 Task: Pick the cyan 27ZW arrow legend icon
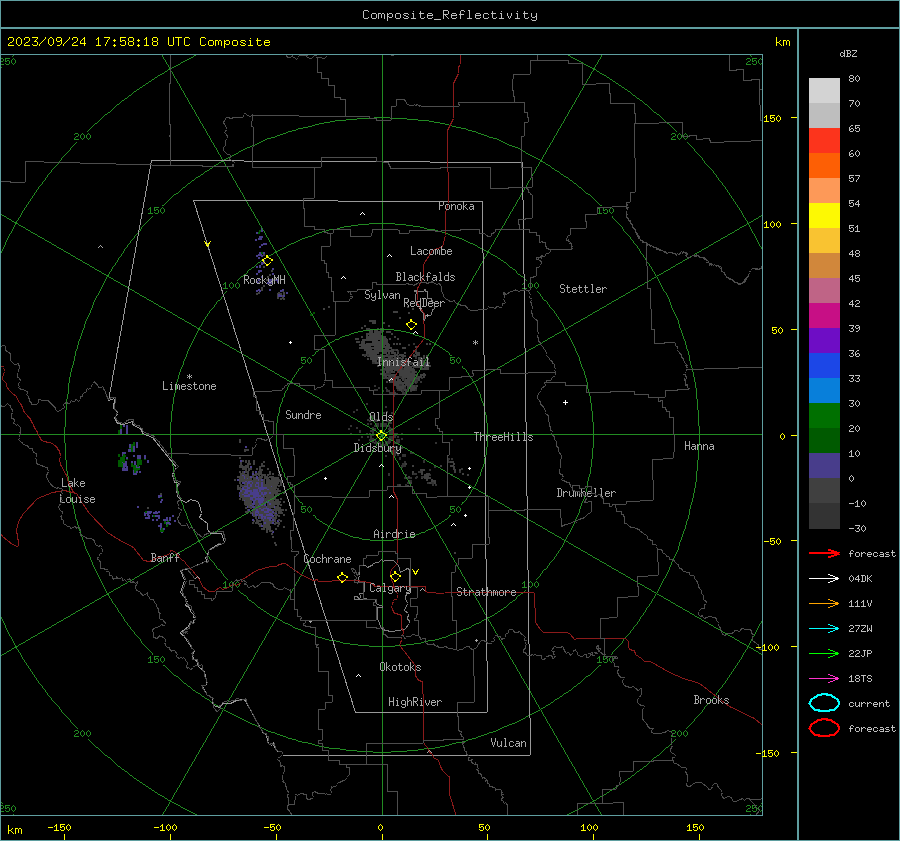(x=824, y=629)
